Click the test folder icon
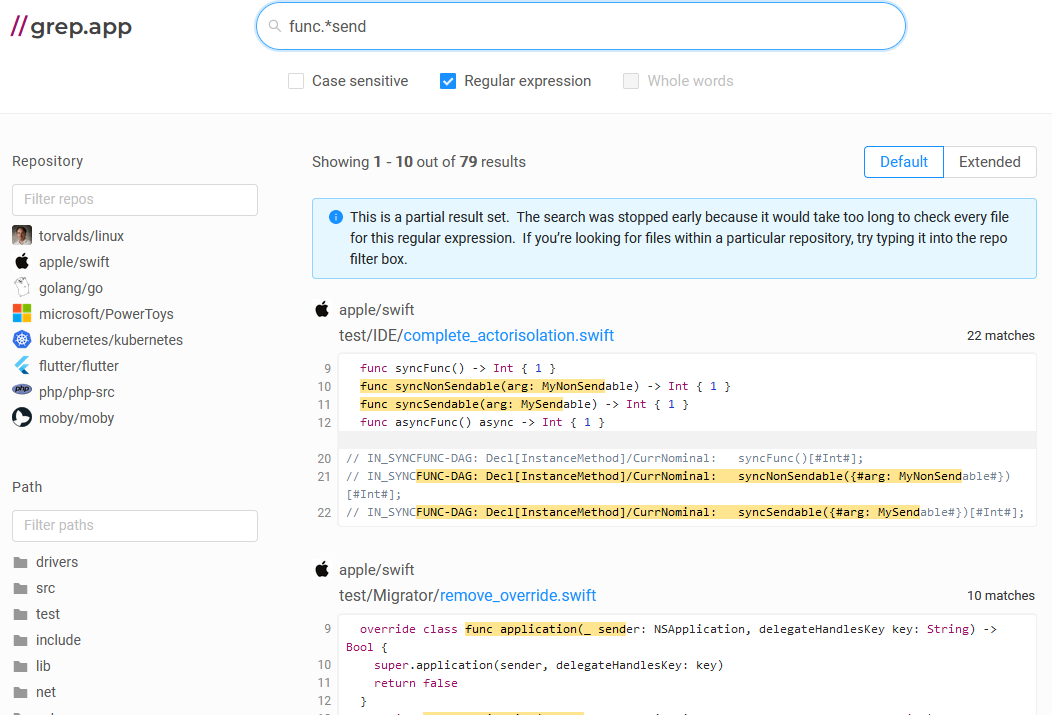 (21, 614)
